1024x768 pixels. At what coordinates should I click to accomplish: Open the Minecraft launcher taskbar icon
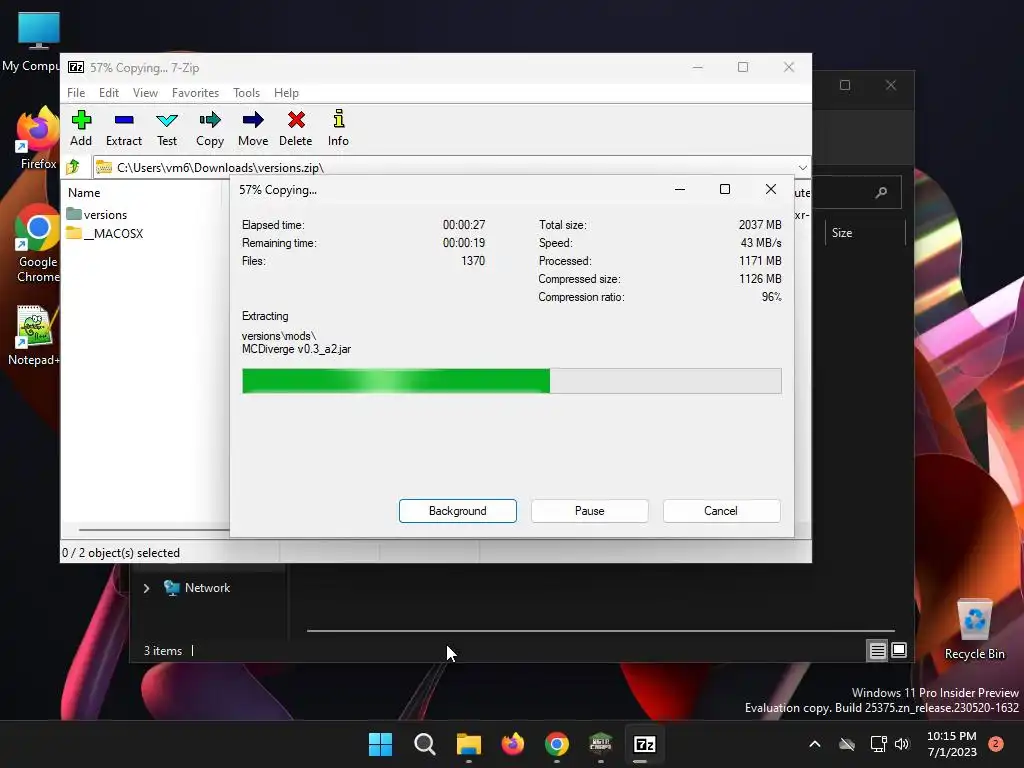tap(600, 744)
